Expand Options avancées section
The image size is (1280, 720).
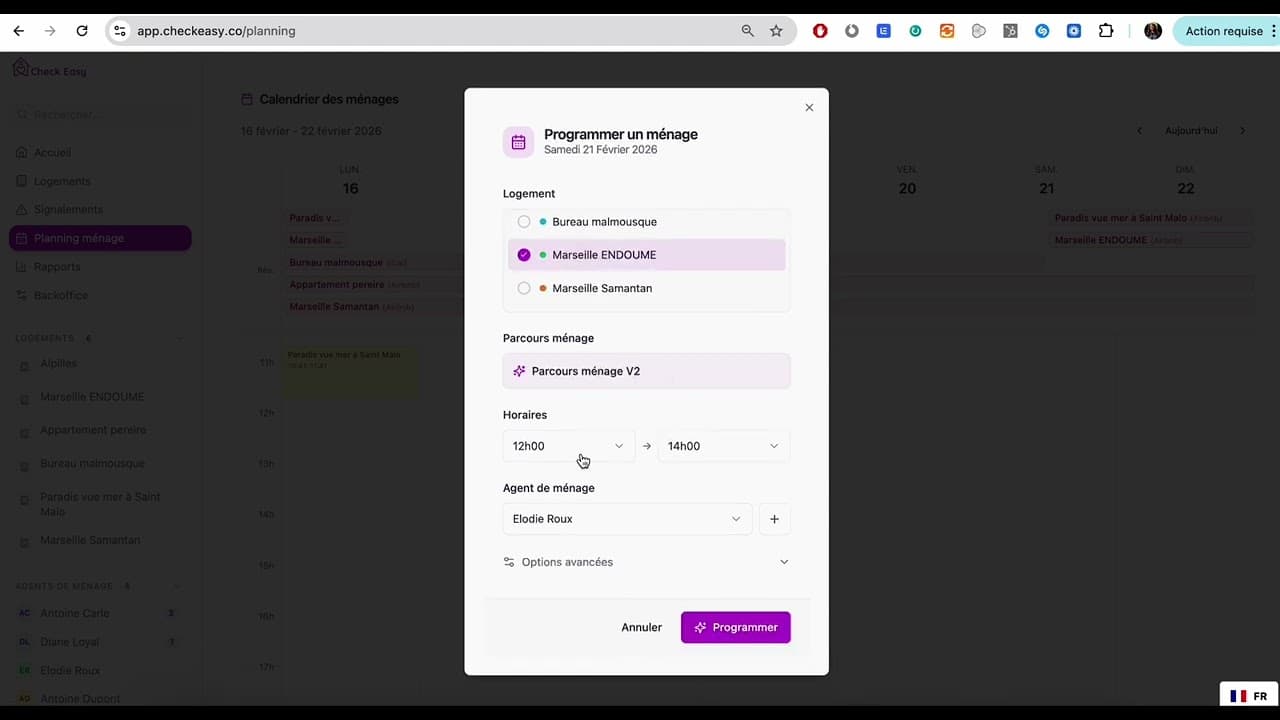(x=646, y=562)
